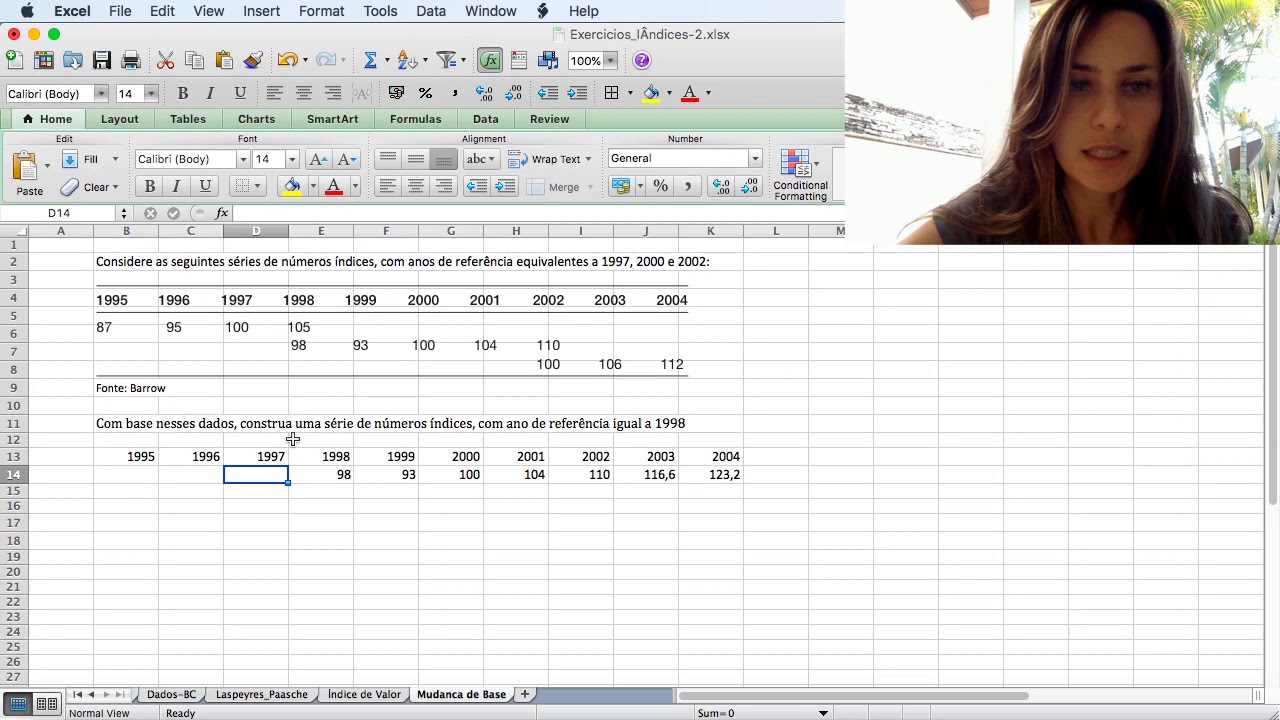Open the Apple menu
The image size is (1280, 720).
(x=27, y=11)
